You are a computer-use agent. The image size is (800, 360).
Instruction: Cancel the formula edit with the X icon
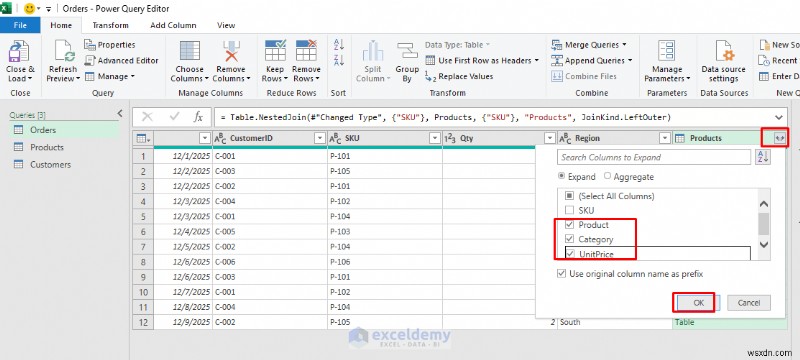(147, 117)
